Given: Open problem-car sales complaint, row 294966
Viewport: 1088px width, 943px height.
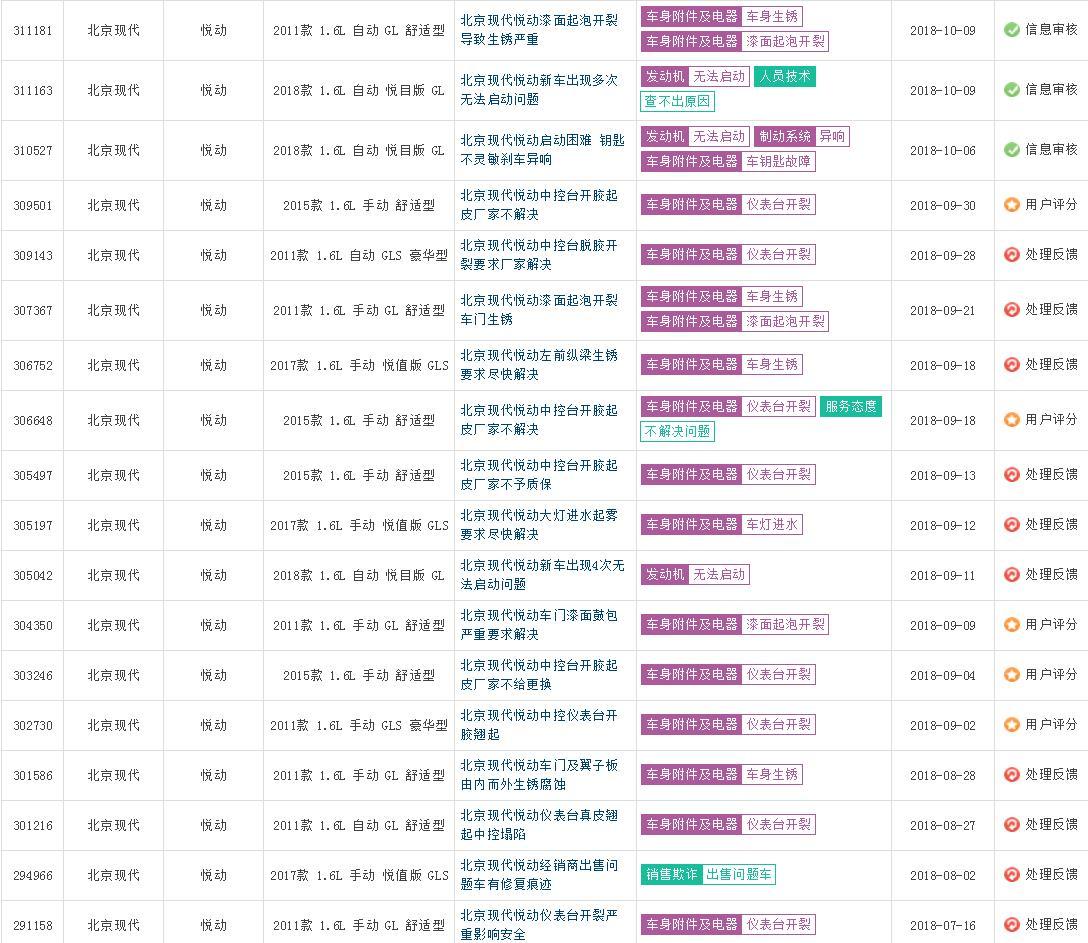Looking at the screenshot, I should [539, 874].
